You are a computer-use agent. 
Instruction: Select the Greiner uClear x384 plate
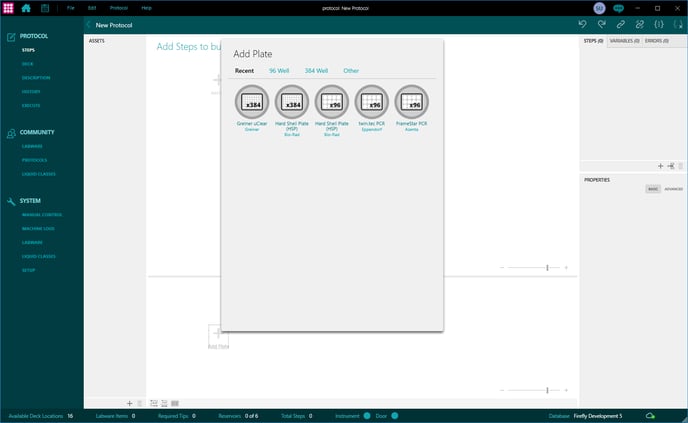click(x=252, y=102)
